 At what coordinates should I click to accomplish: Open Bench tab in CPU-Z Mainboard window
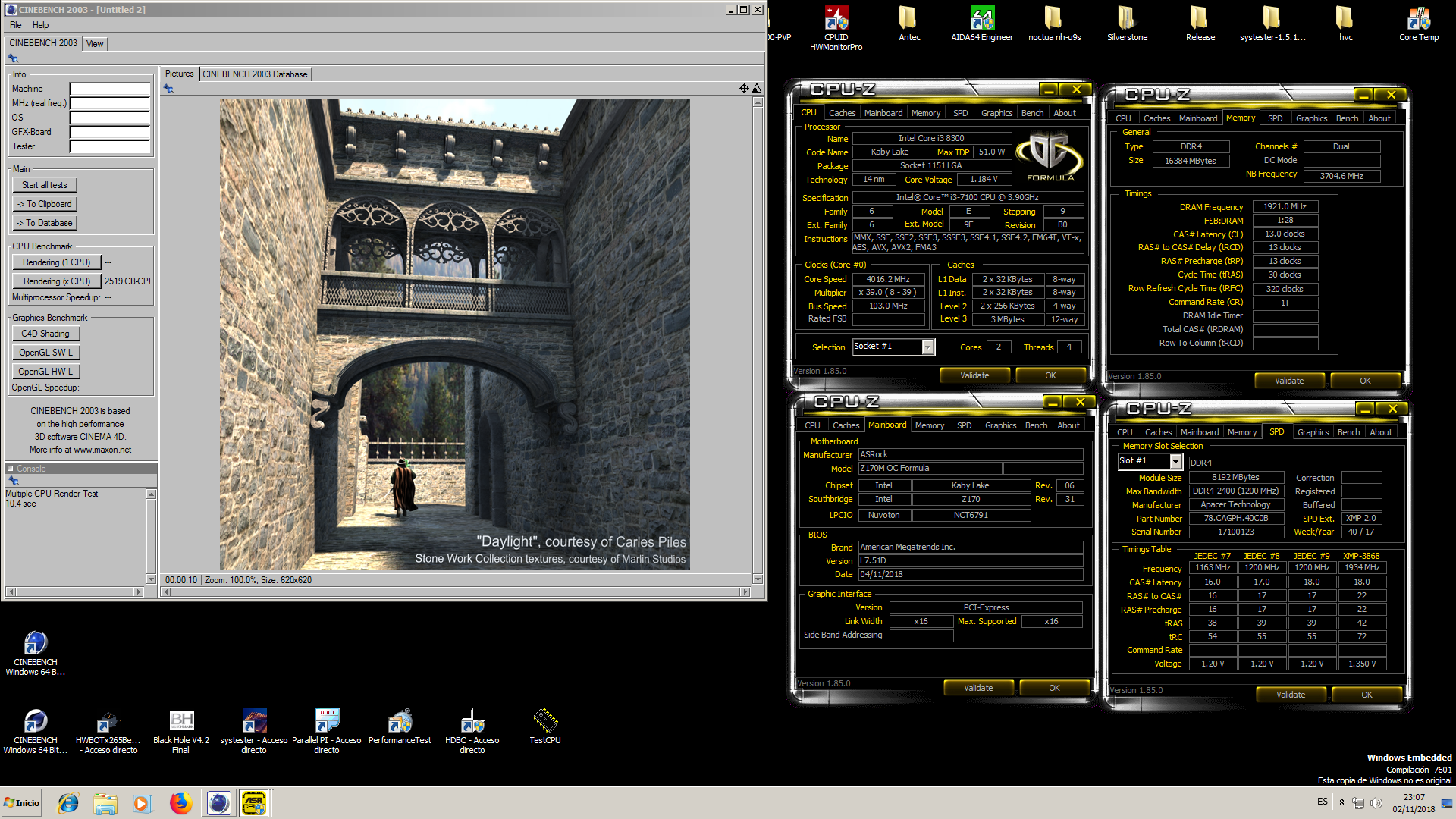(1036, 425)
